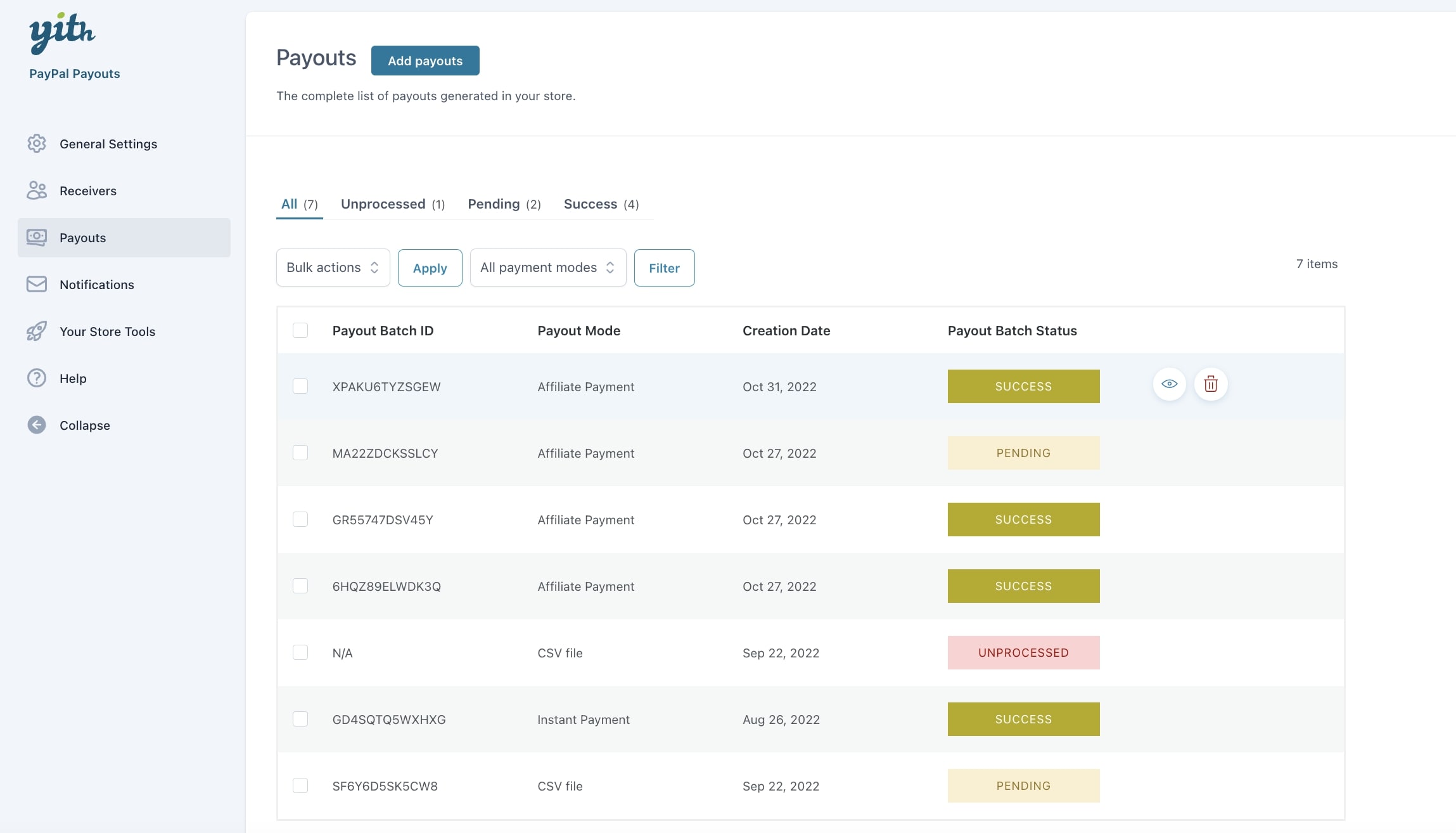Switch to the All (7) tab

point(300,204)
